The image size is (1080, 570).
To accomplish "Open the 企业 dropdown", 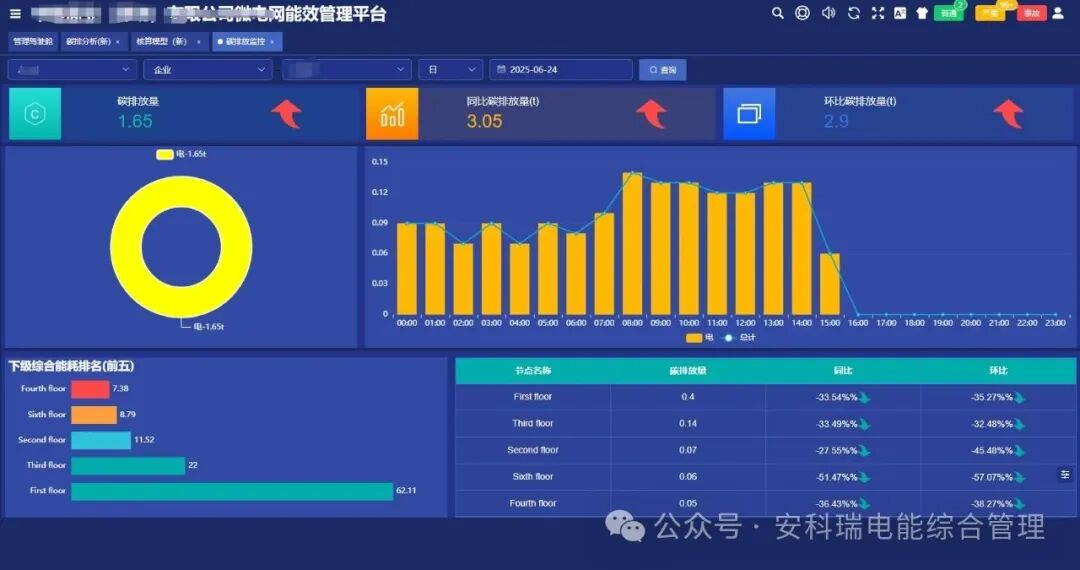I will pyautogui.click(x=208, y=70).
